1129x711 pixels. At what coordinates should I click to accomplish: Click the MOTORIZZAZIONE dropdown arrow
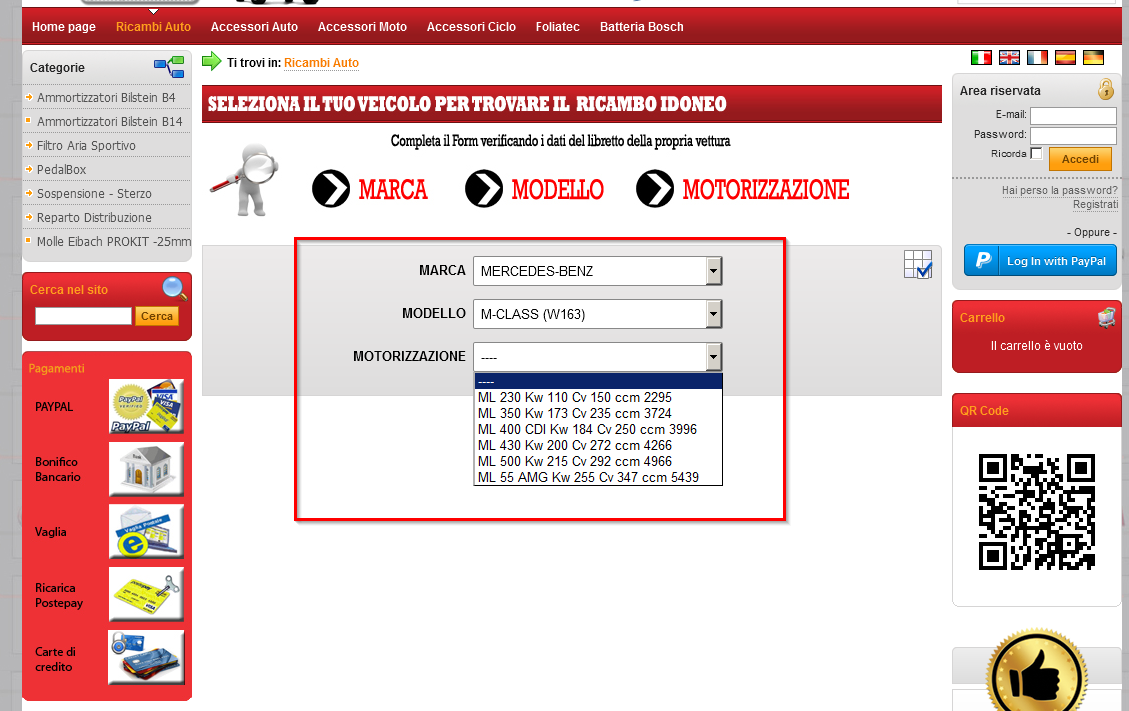pos(713,357)
